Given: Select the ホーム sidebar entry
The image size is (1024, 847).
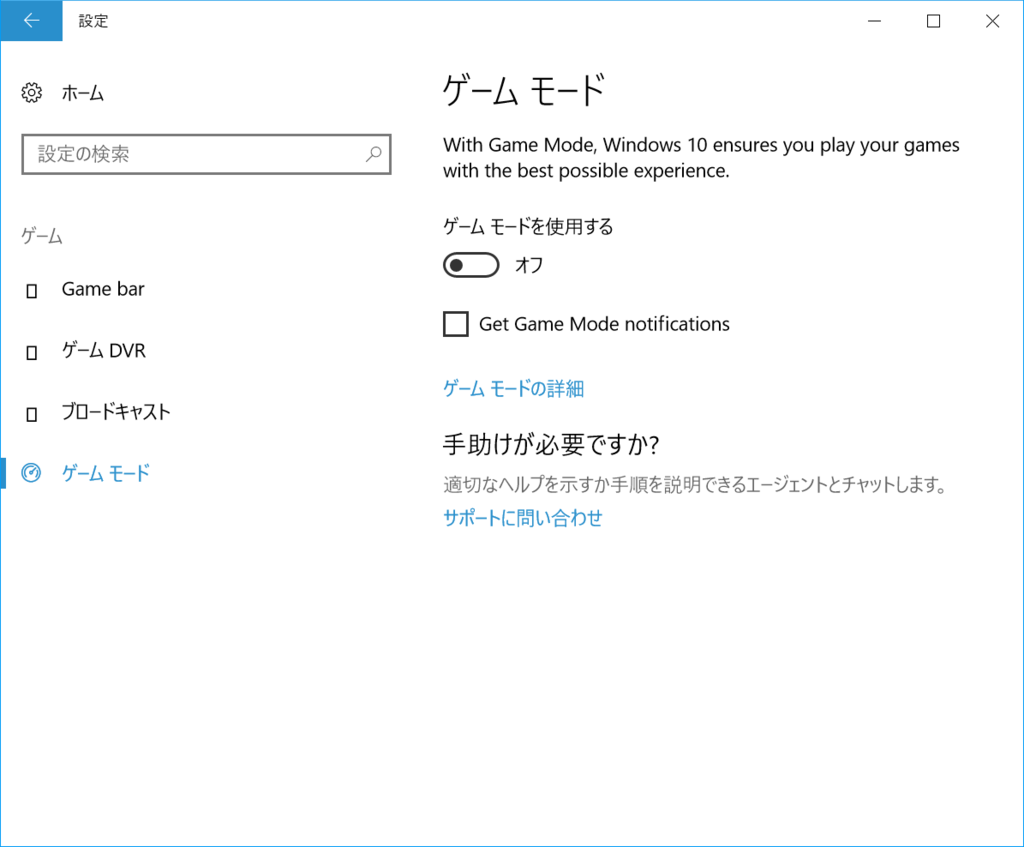Looking at the screenshot, I should pyautogui.click(x=82, y=92).
